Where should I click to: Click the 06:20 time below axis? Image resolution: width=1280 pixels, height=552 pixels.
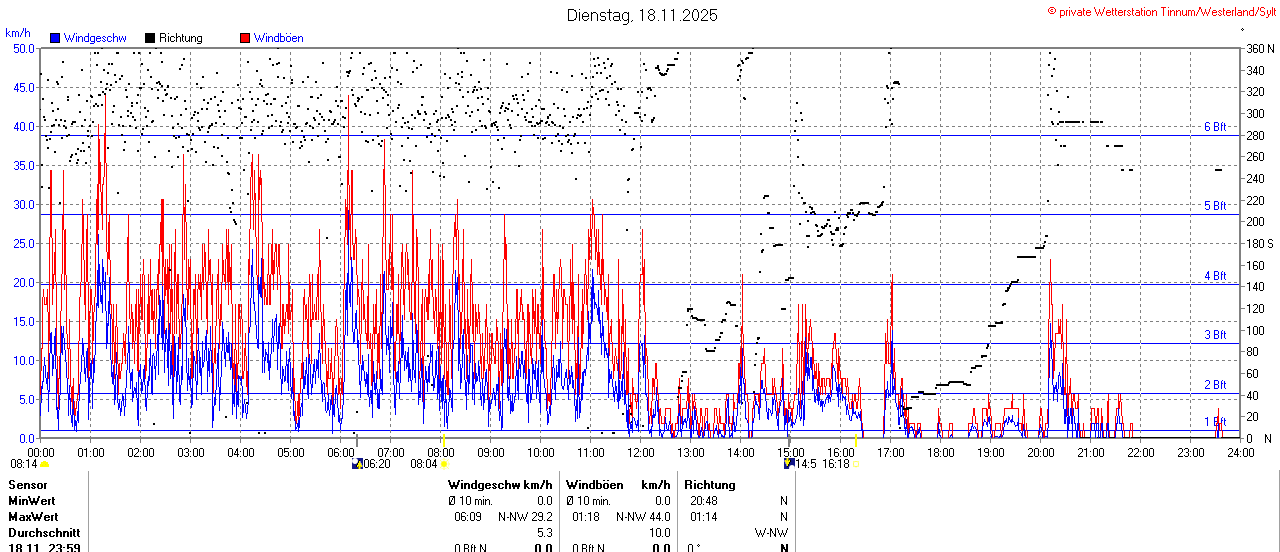tap(377, 464)
